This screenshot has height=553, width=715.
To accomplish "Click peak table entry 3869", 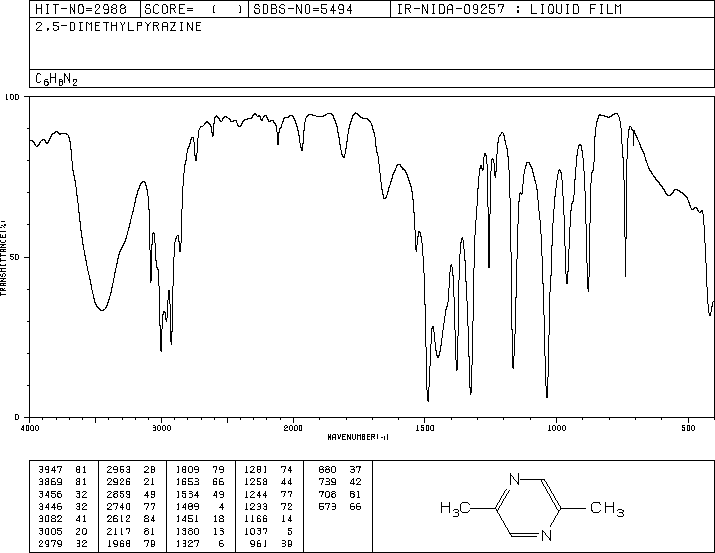I will pyautogui.click(x=50, y=482).
